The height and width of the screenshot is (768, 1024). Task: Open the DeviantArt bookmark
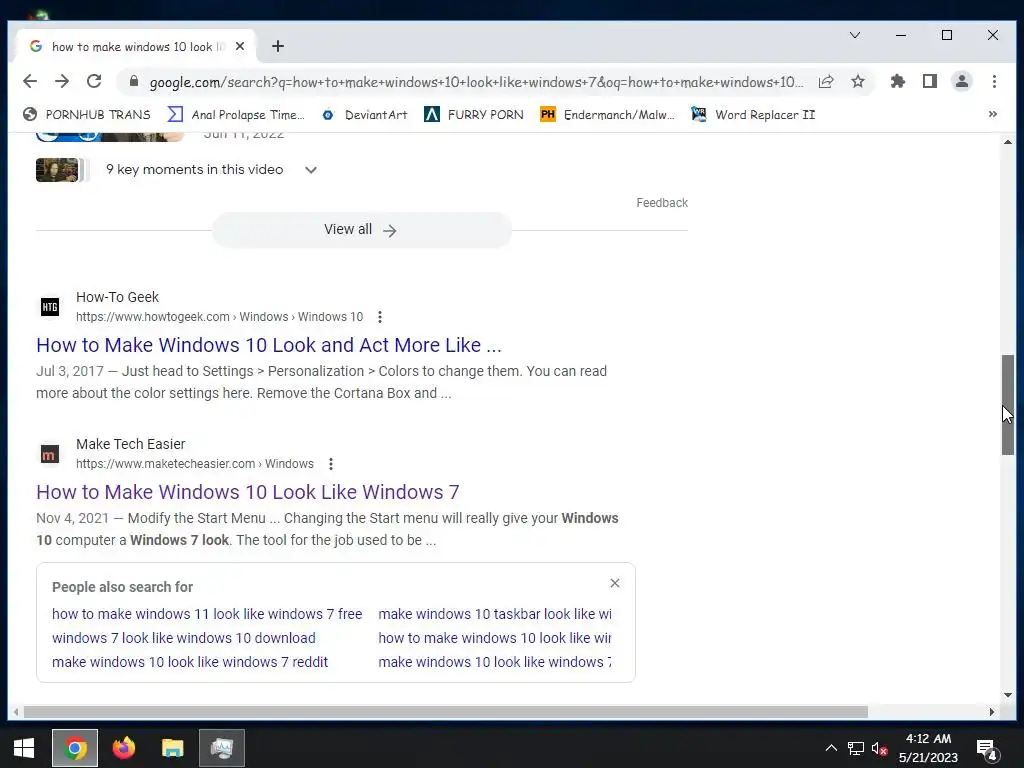(364, 115)
